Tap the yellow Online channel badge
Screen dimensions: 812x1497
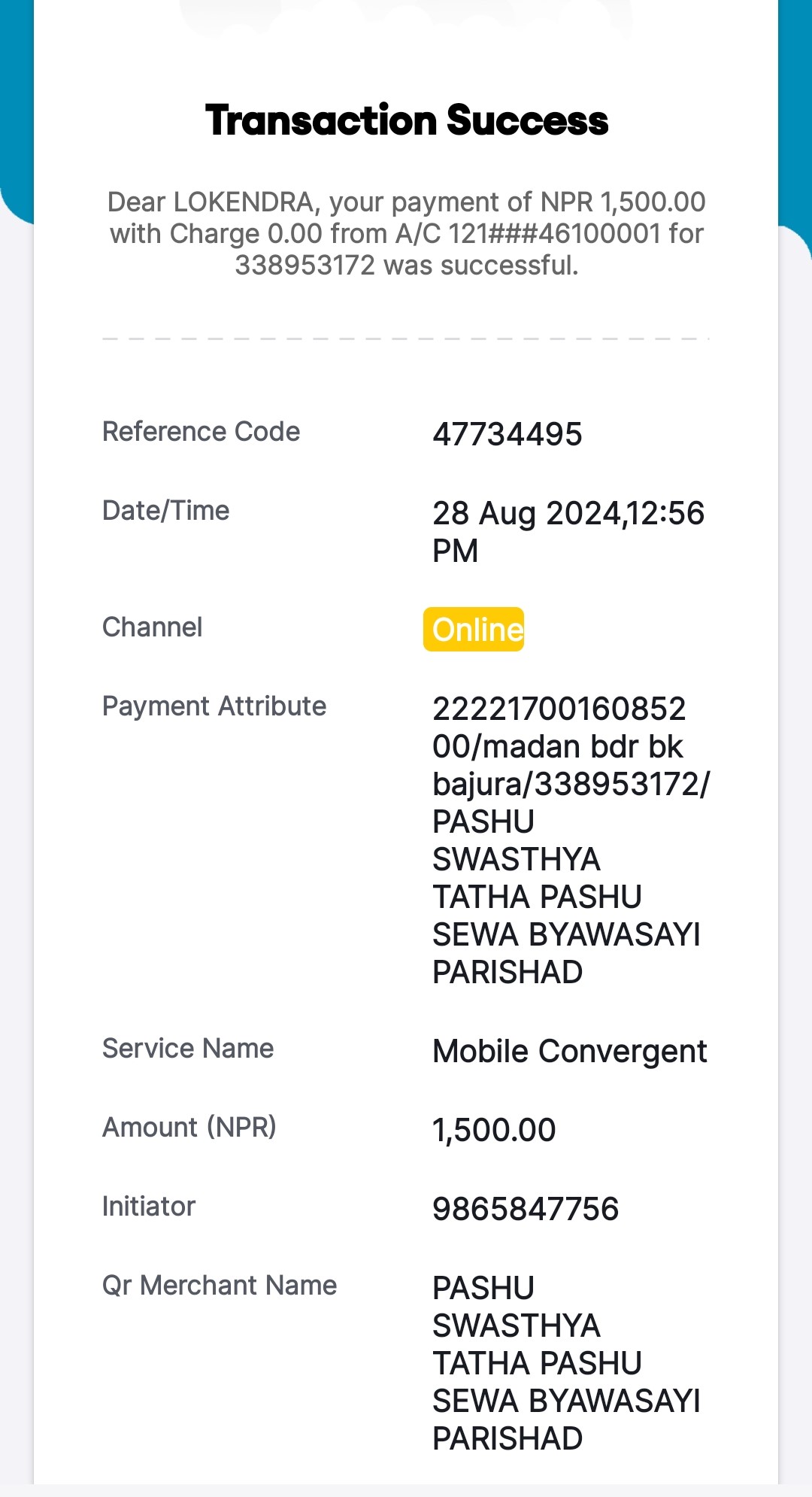coord(474,629)
